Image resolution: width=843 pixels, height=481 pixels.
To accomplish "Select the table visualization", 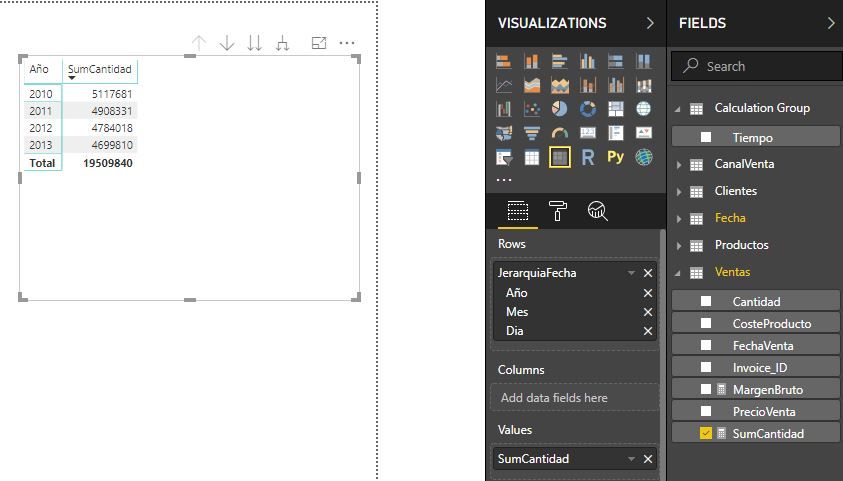I will tap(532, 157).
